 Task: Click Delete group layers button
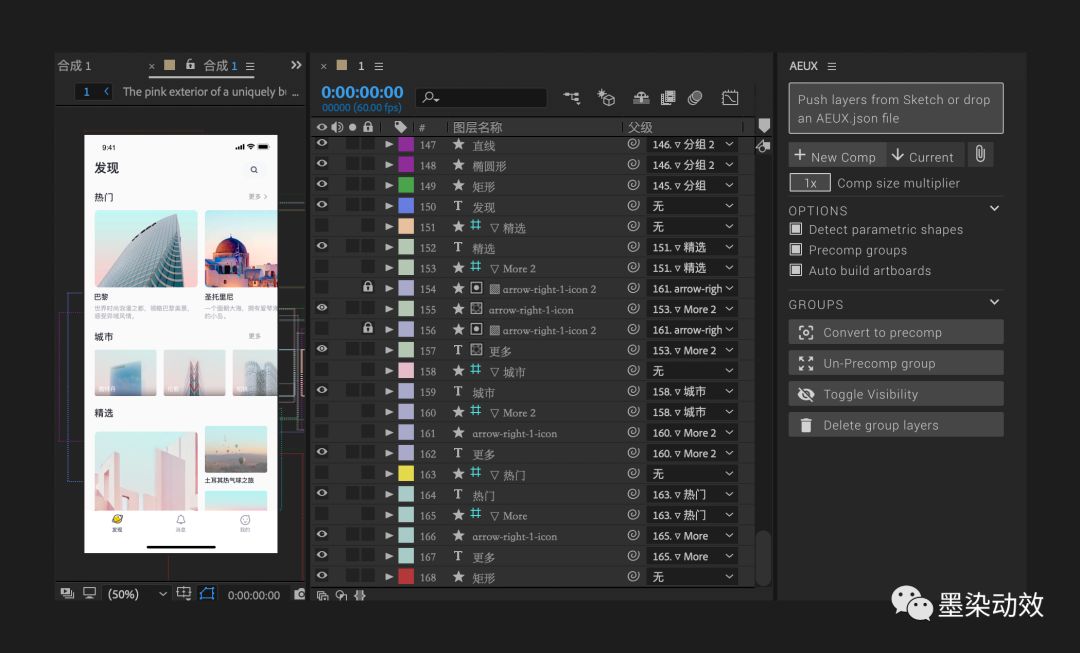click(x=895, y=425)
